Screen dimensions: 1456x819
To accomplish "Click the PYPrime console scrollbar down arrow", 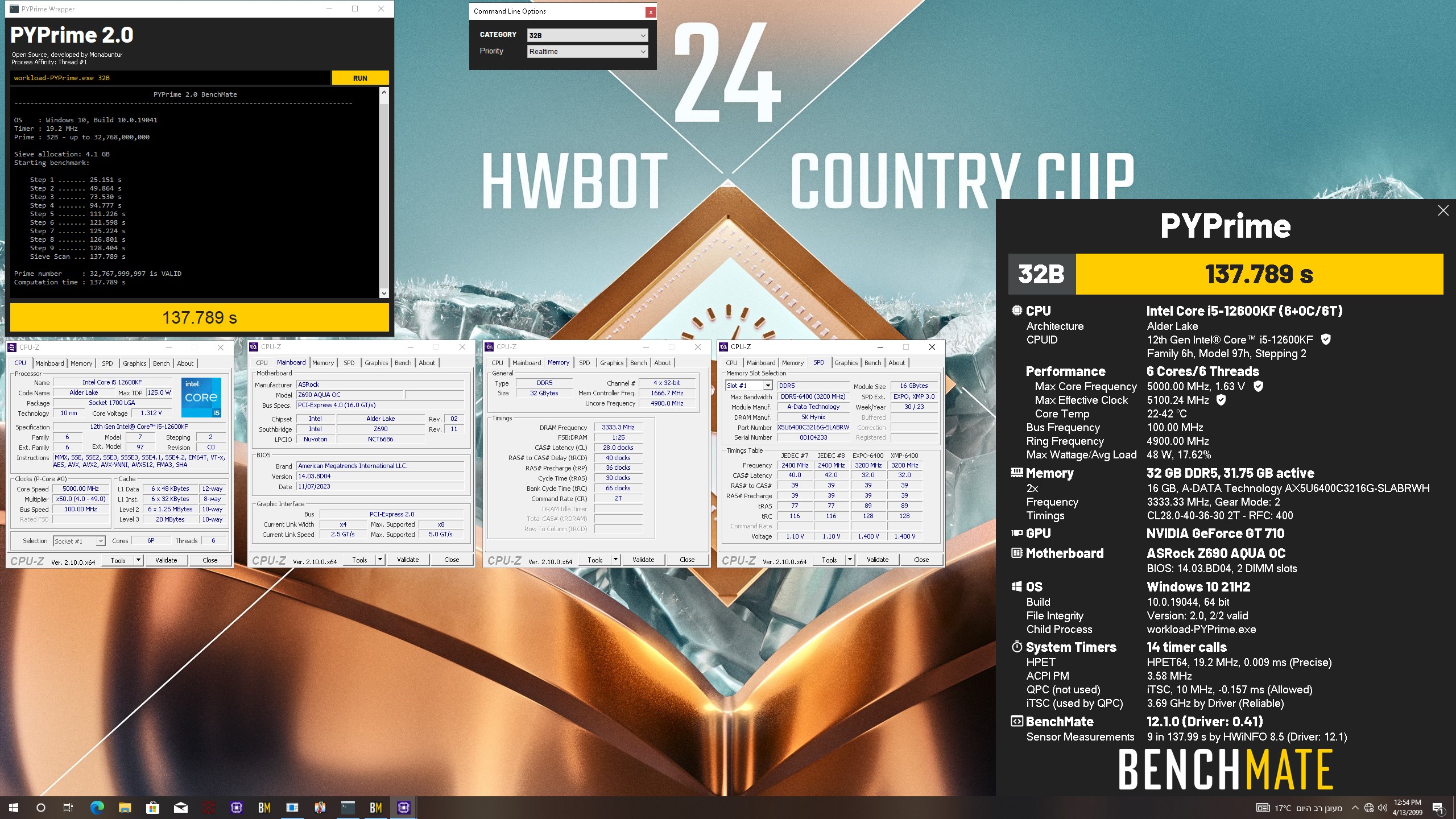I will coord(384,293).
